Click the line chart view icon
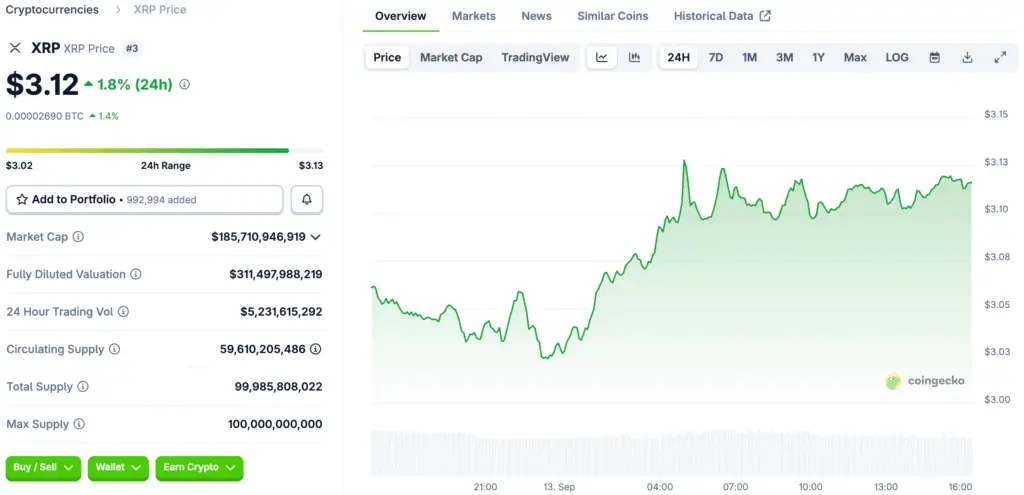 602,57
